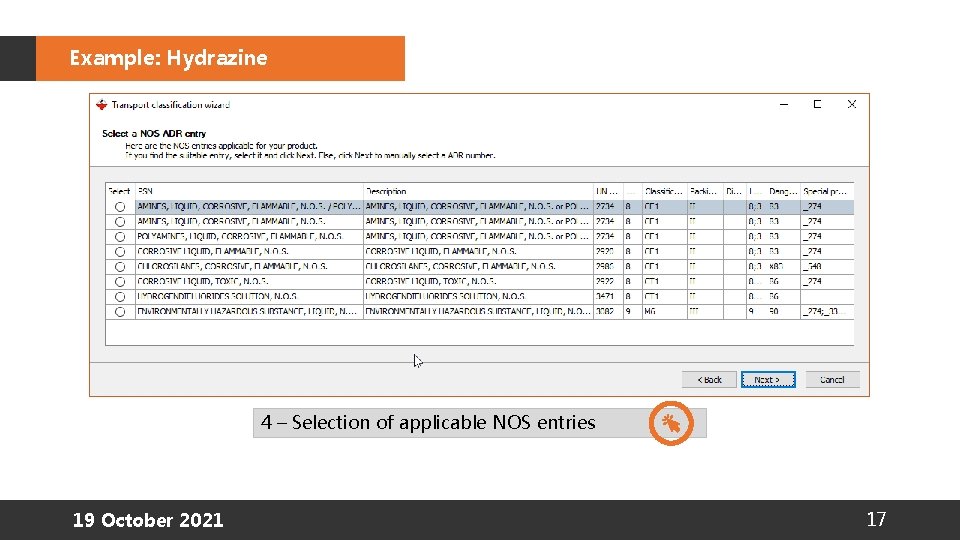Image resolution: width=960 pixels, height=540 pixels.
Task: Select radio for AMINES / POLYAMINES combined entry
Action: [x=120, y=207]
